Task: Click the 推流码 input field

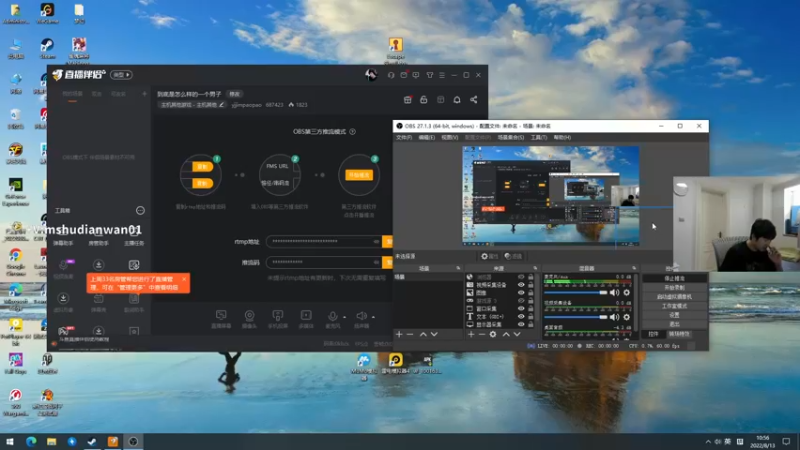Action: (x=323, y=262)
